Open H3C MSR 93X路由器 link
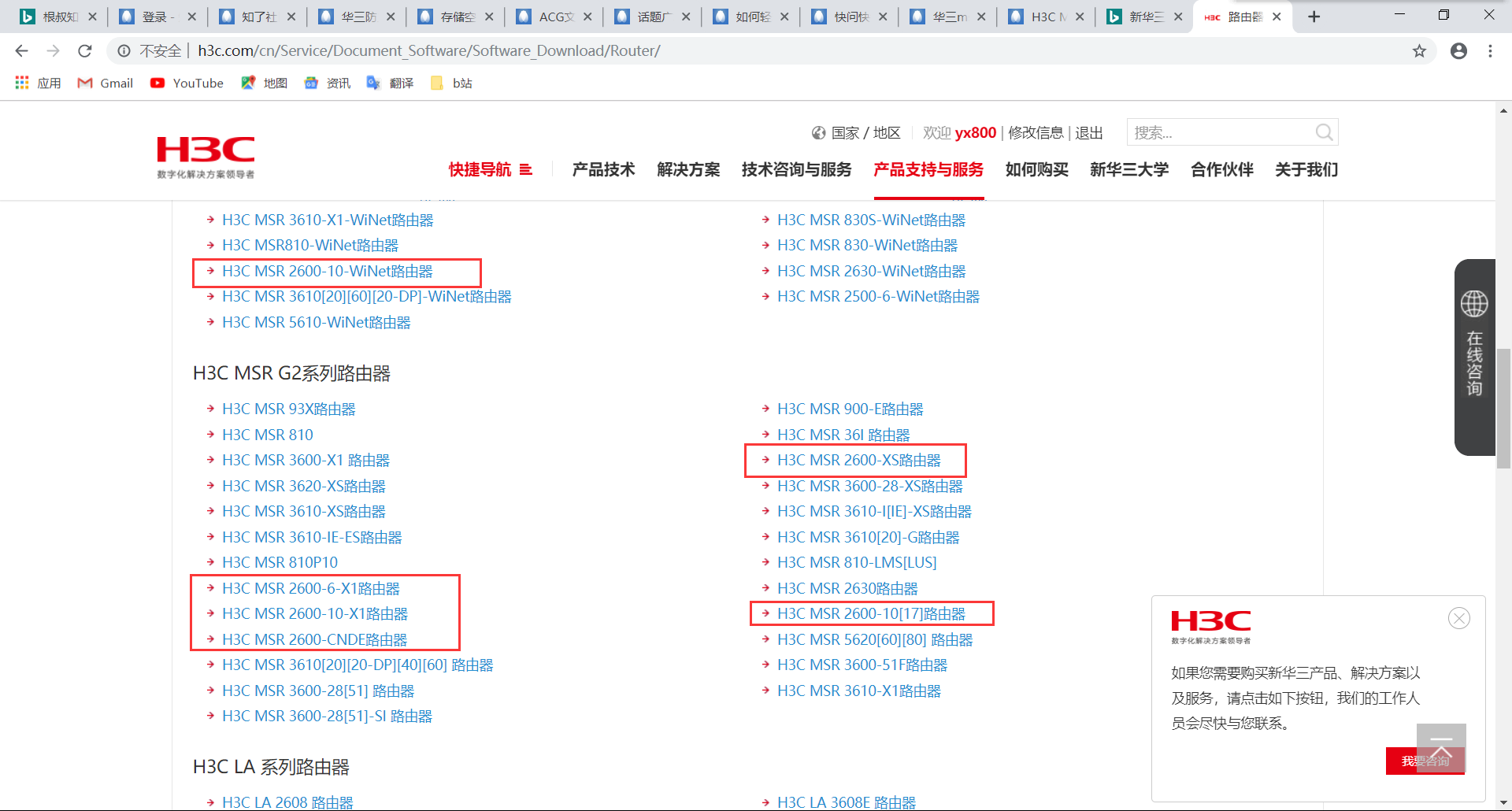 pyautogui.click(x=289, y=409)
